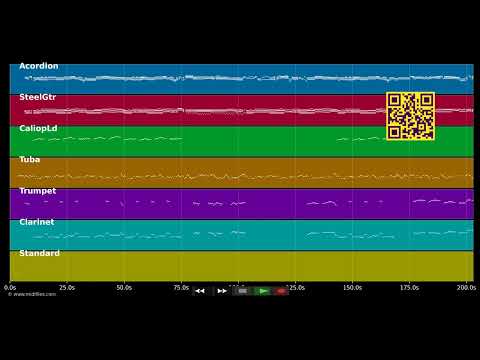The image size is (480, 360).
Task: Click the 0.0s time axis label
Action: (10, 287)
